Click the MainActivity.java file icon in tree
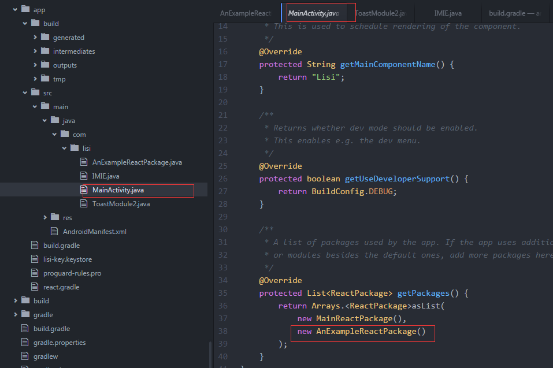The height and width of the screenshot is (369, 554). pyautogui.click(x=84, y=189)
